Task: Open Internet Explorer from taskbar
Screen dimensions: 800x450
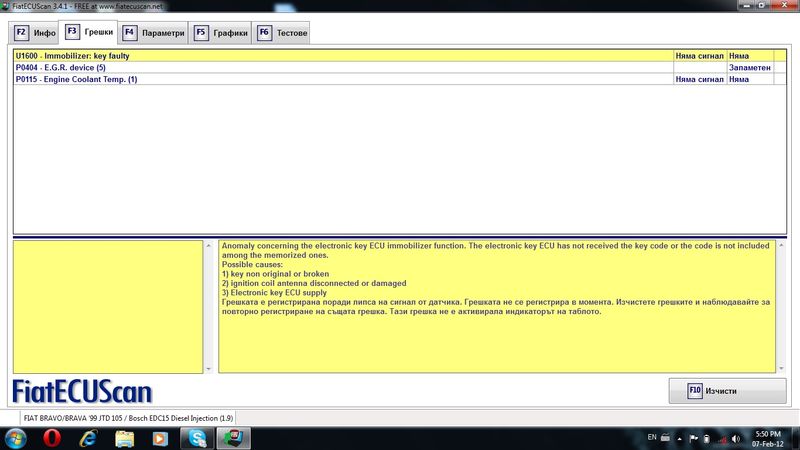Action: point(88,439)
